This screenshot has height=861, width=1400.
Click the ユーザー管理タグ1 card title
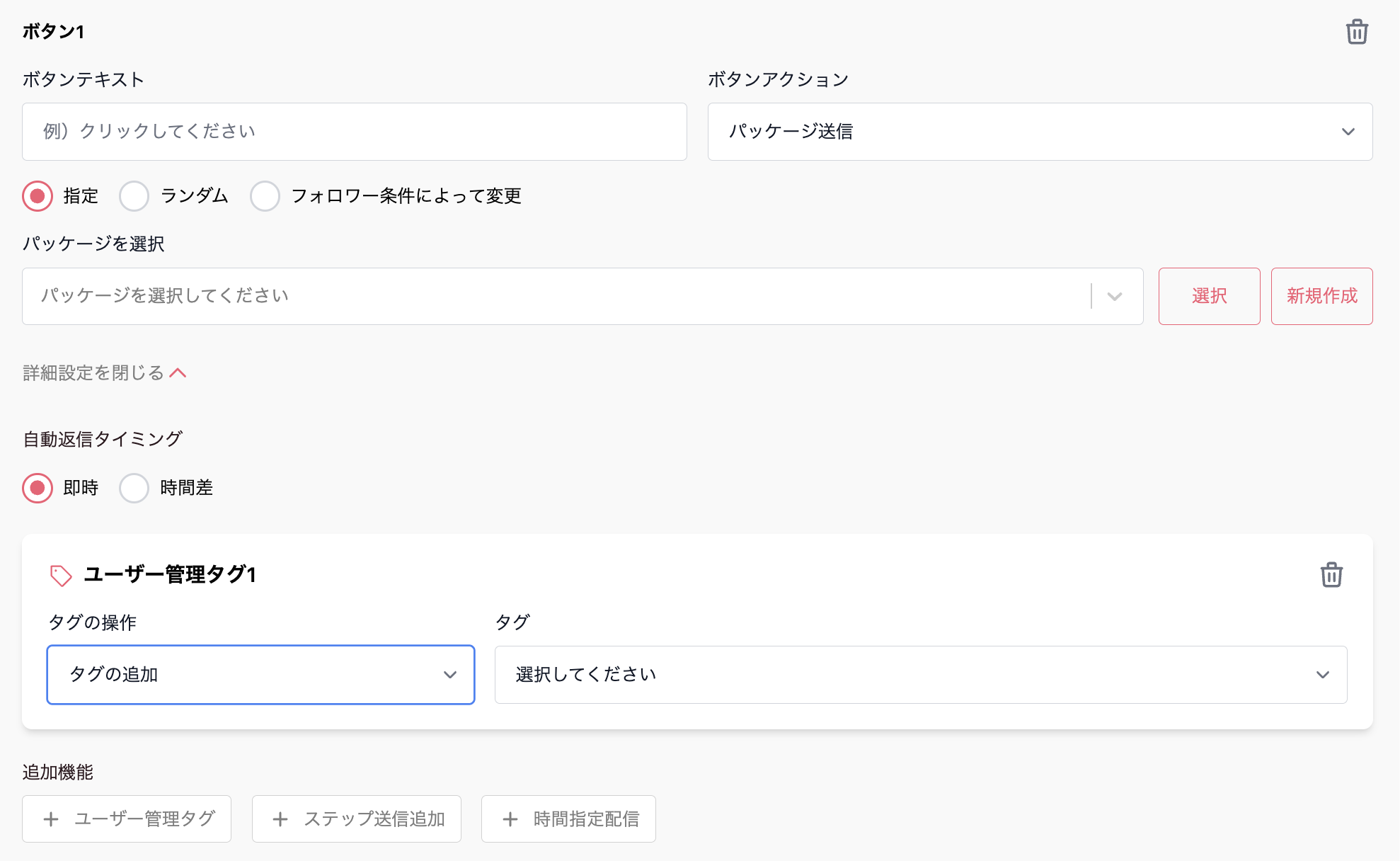point(170,574)
